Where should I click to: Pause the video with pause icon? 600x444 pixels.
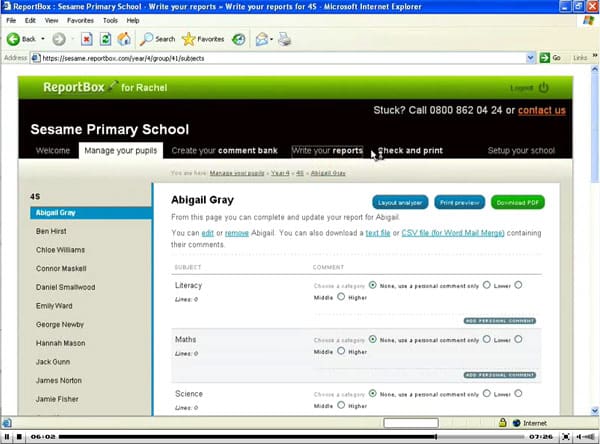(x=7, y=436)
